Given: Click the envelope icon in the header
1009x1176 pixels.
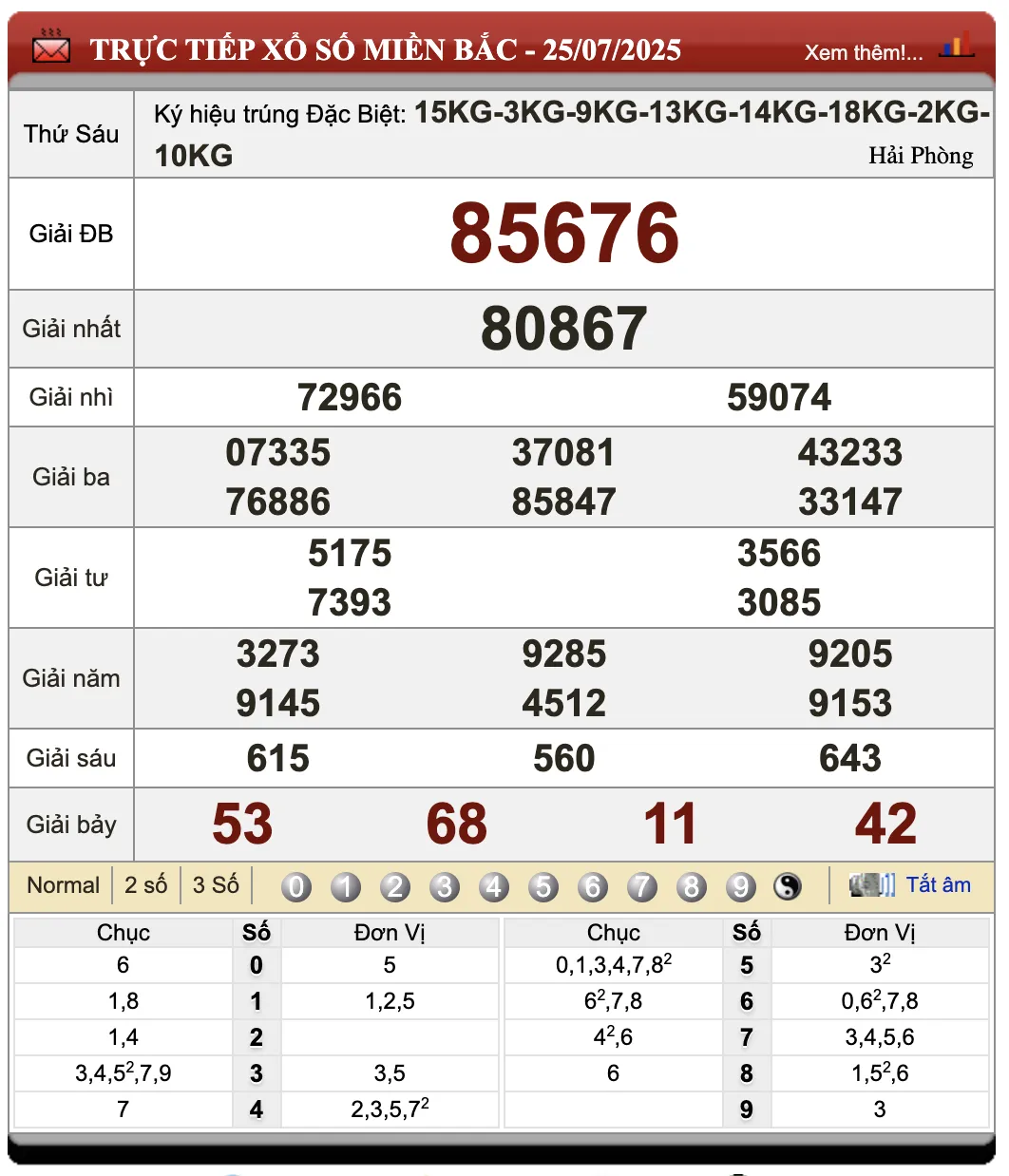Looking at the screenshot, I should coord(51,47).
